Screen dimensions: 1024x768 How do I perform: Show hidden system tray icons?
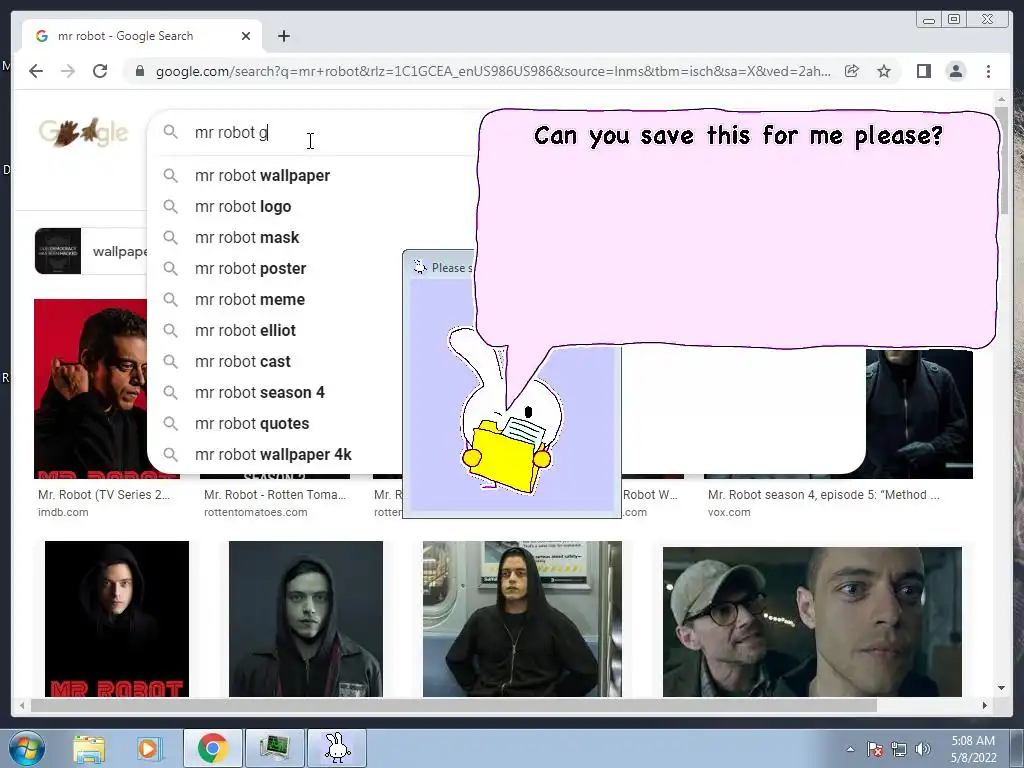(850, 749)
